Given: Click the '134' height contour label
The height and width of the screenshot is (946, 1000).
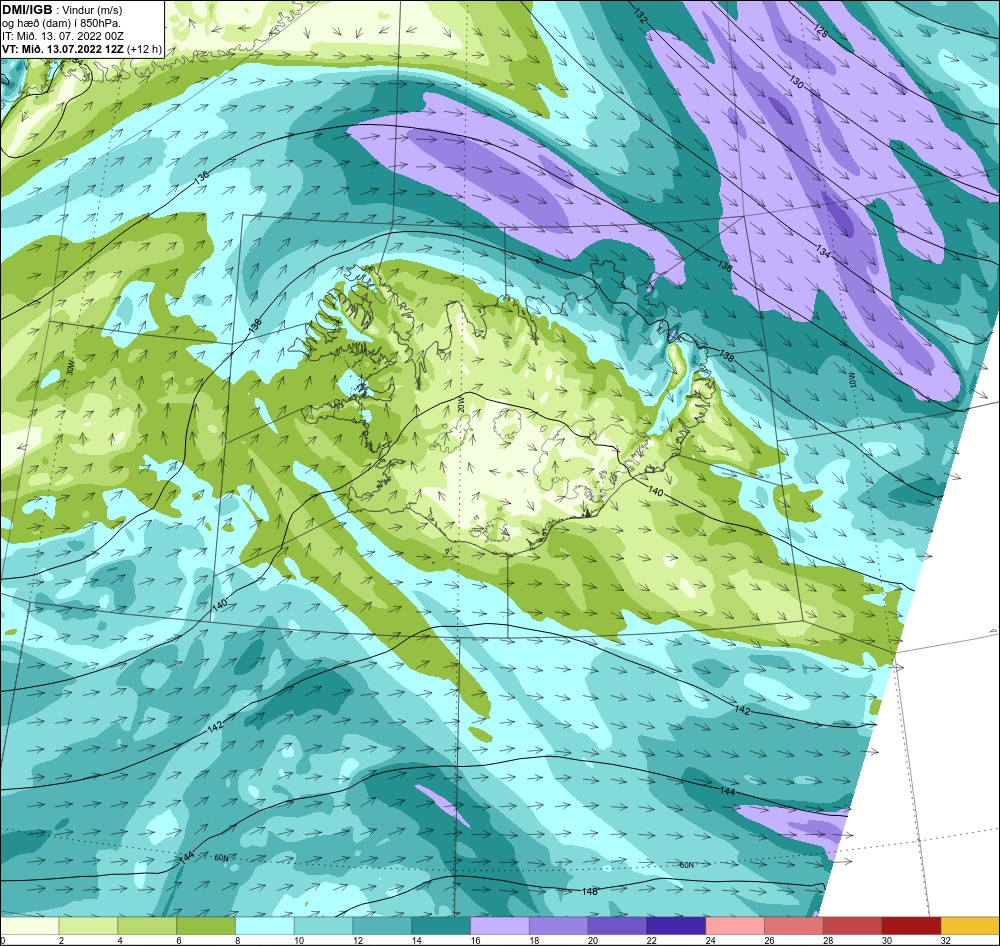Looking at the screenshot, I should (x=823, y=252).
